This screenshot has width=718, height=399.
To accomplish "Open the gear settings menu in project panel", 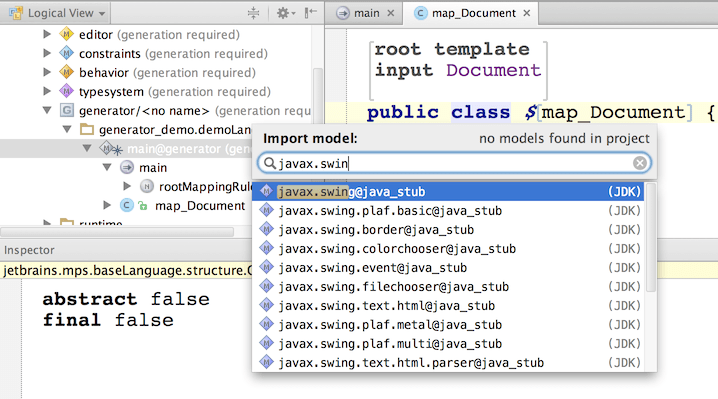I will click(286, 13).
